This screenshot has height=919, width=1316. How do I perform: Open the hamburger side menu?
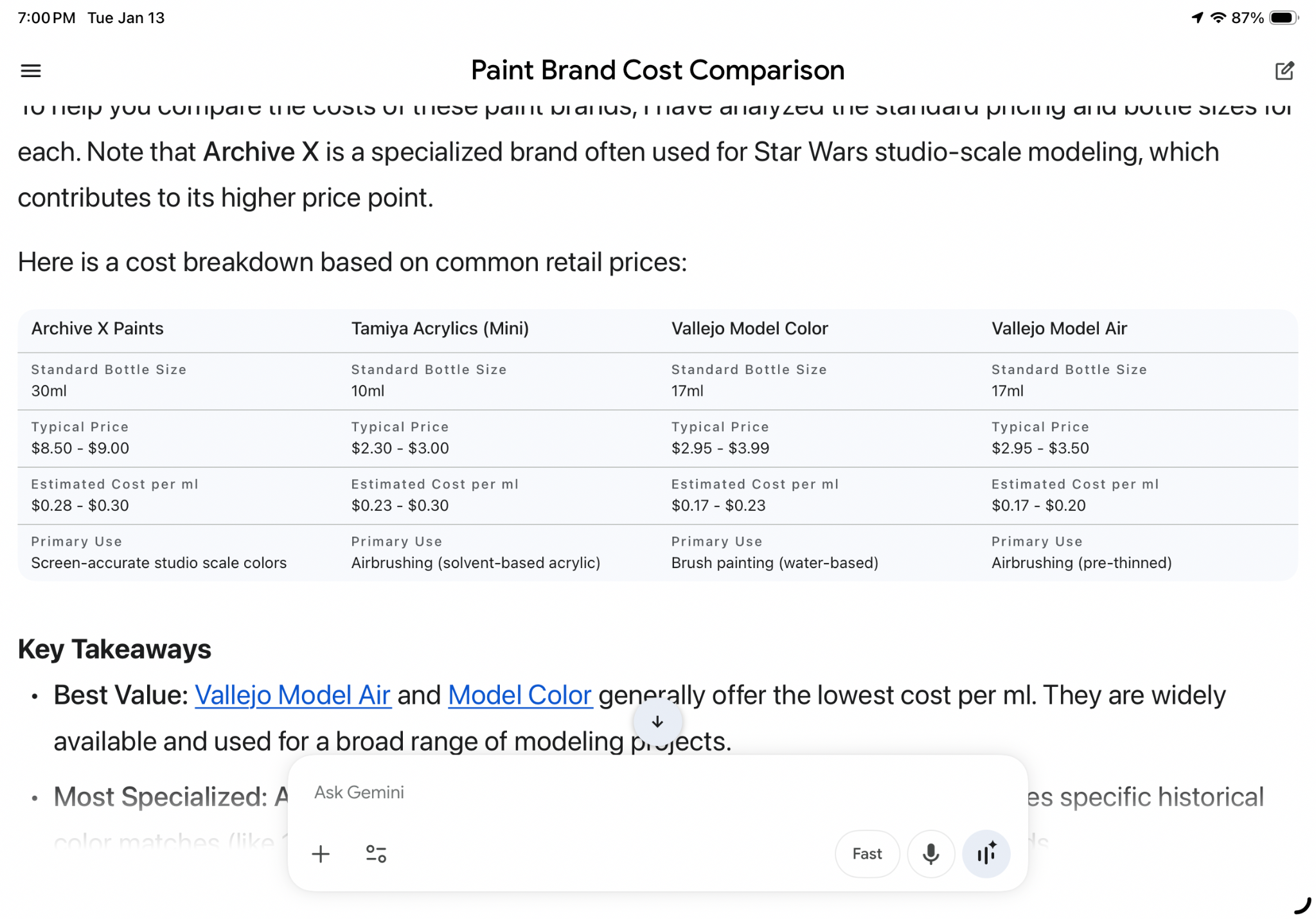coord(31,71)
